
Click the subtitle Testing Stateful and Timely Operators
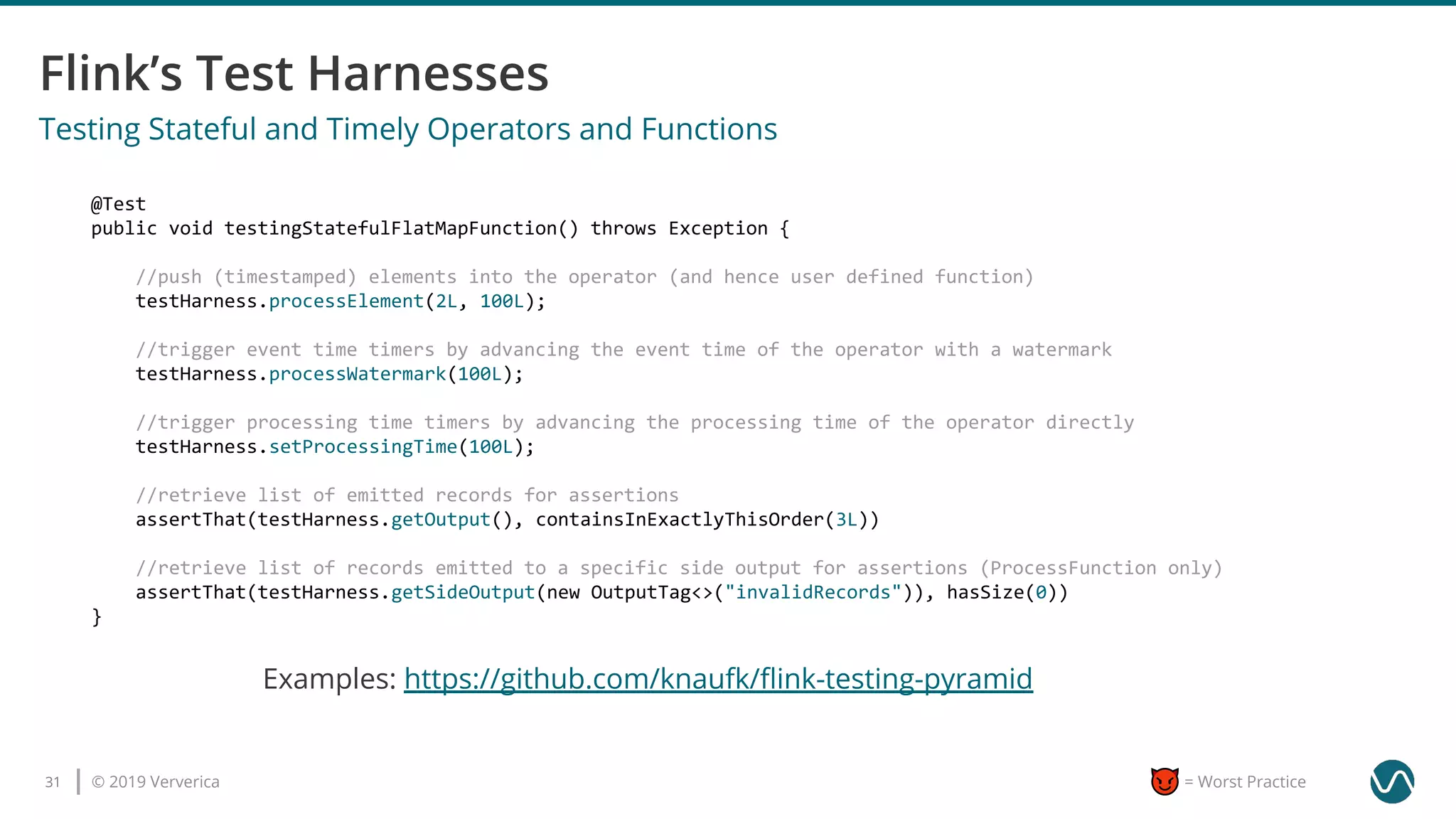[407, 129]
